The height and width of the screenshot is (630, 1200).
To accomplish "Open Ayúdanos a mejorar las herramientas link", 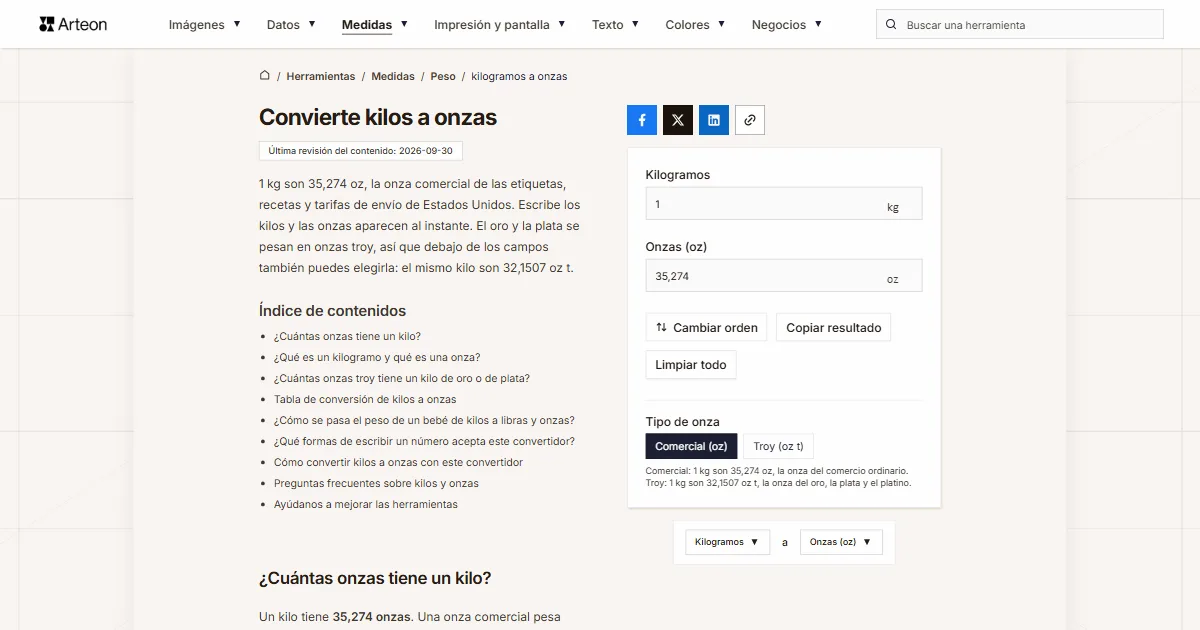I will coord(366,505).
